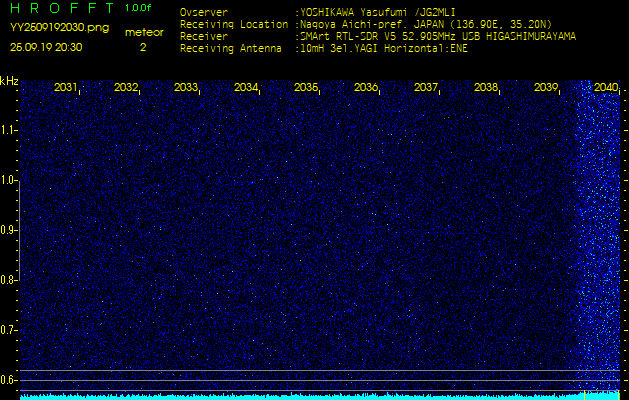Select the 2033 time marker
The image size is (629, 400).
point(186,88)
